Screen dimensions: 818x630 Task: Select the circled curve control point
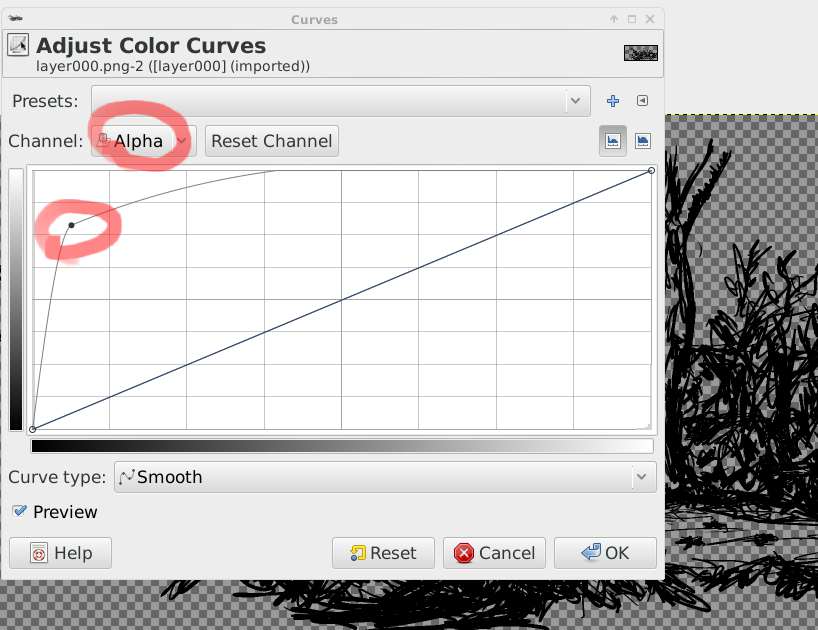tap(71, 225)
